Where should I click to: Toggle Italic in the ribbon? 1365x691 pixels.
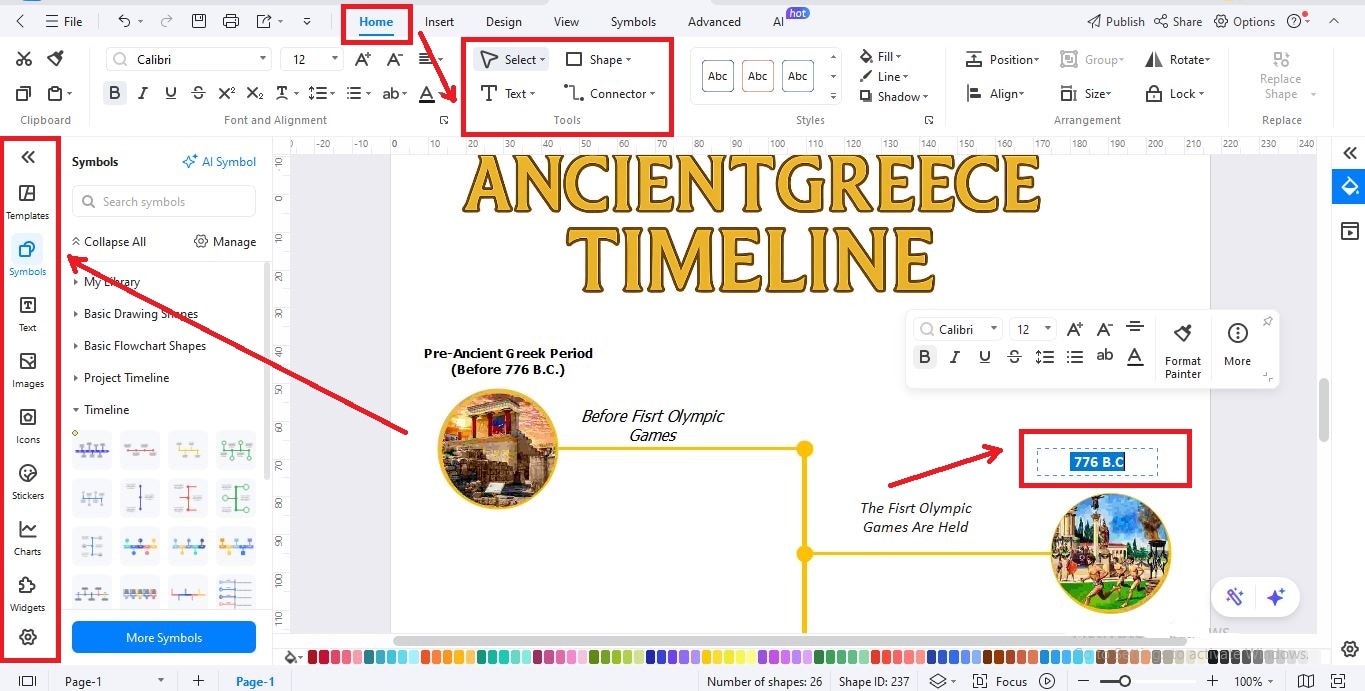click(143, 93)
